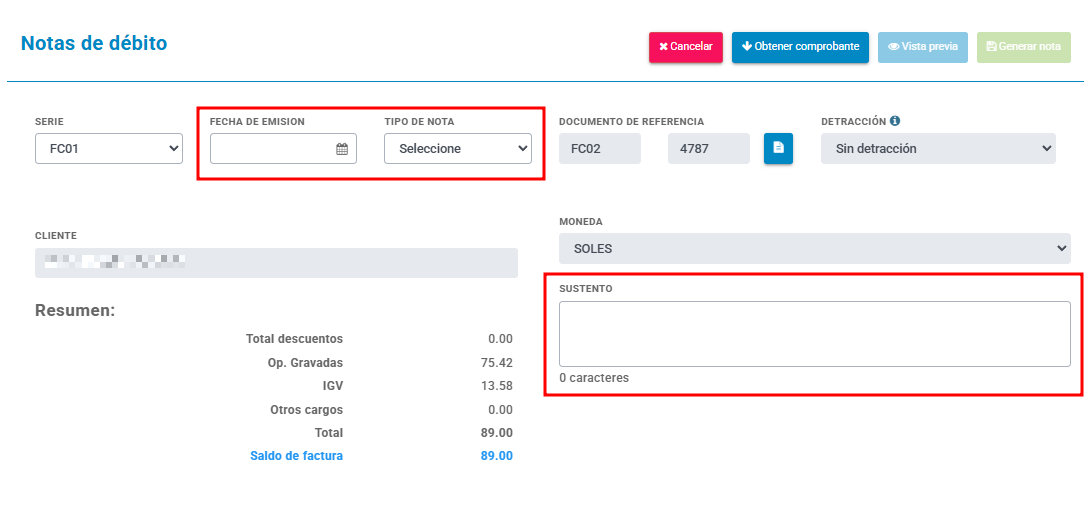Image resolution: width=1091 pixels, height=507 pixels.
Task: Click the Obtener comprobante button
Action: click(x=800, y=47)
